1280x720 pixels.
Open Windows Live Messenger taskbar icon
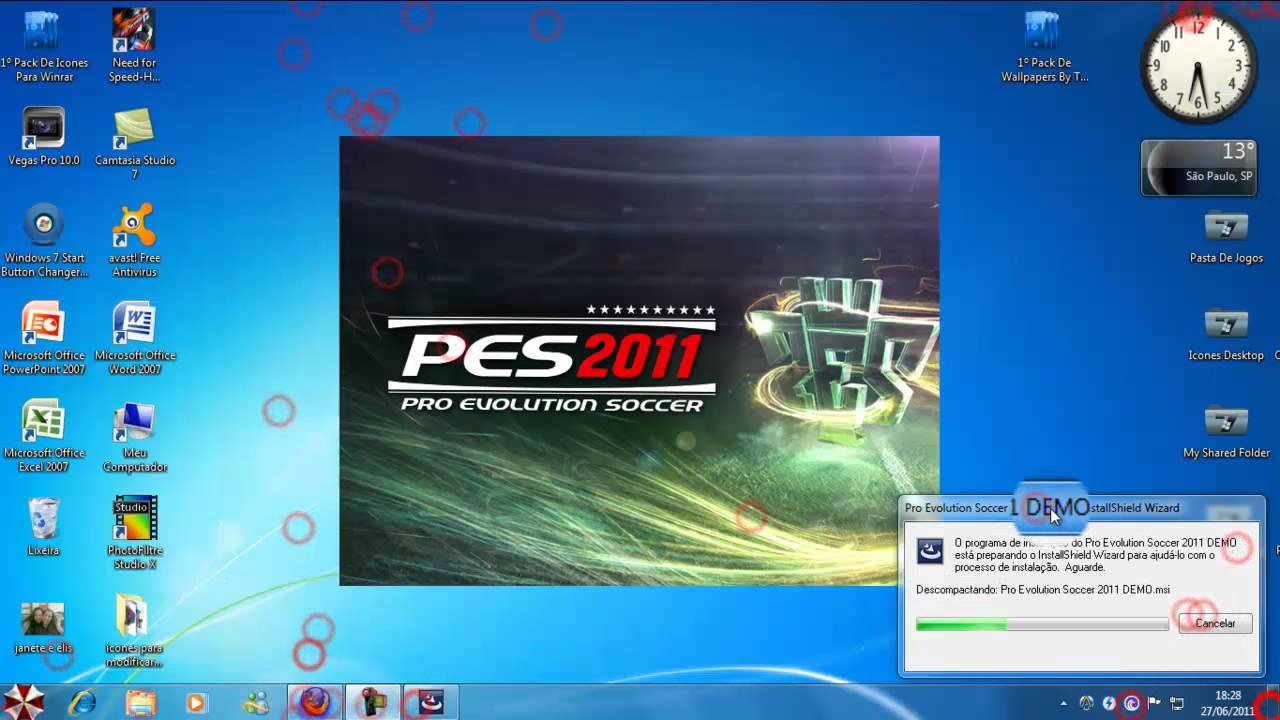(x=255, y=702)
